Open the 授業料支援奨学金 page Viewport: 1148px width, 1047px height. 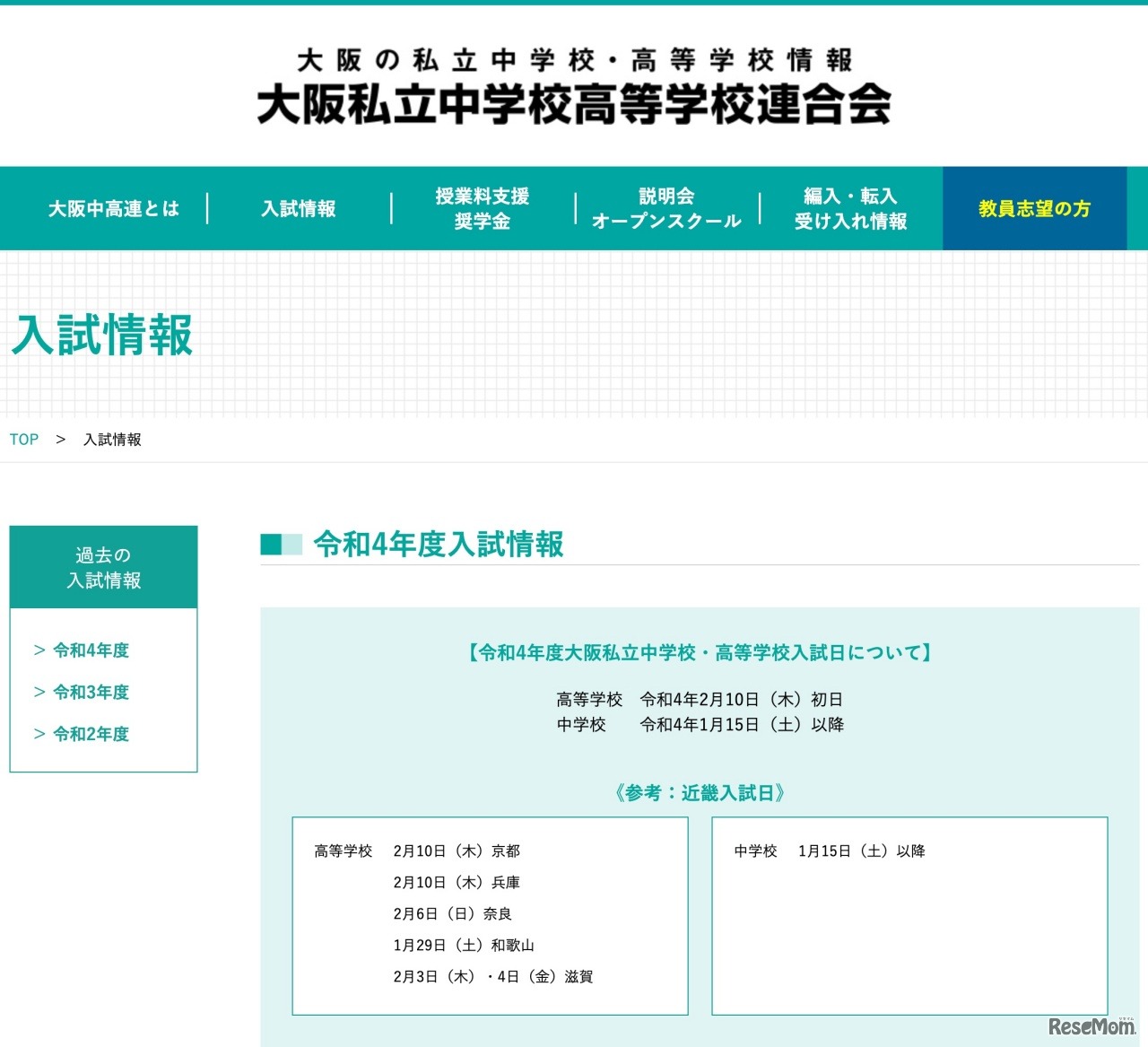click(x=483, y=208)
